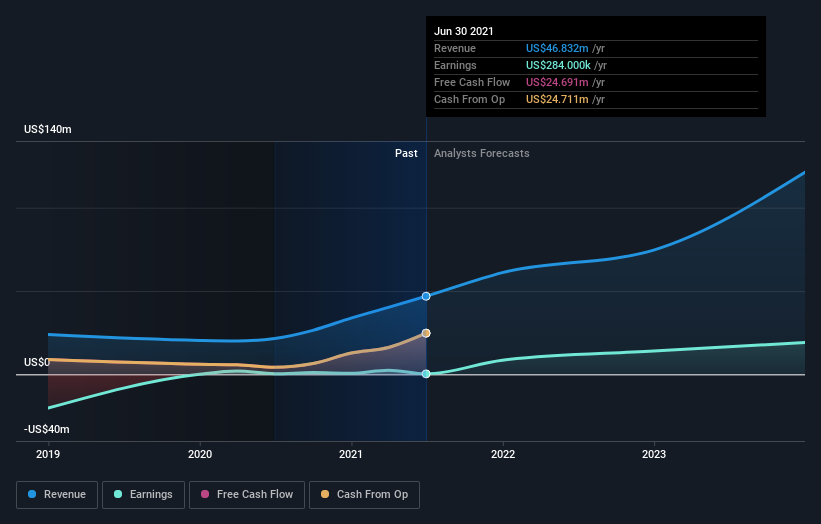Image resolution: width=821 pixels, height=524 pixels.
Task: Click the Free Cash Flow label in tooltip
Action: click(472, 82)
